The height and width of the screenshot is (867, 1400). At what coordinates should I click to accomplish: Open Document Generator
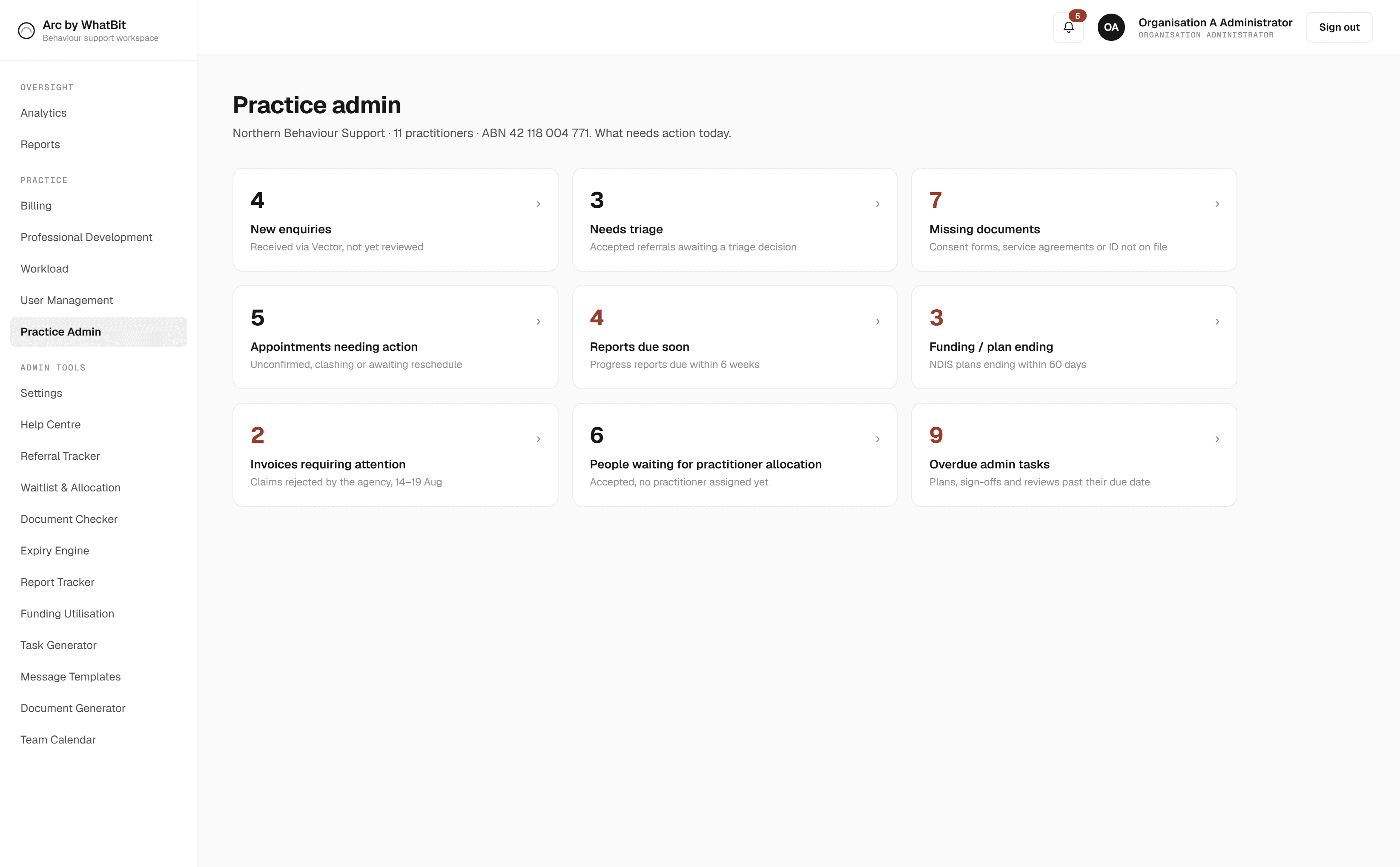[x=99, y=709]
